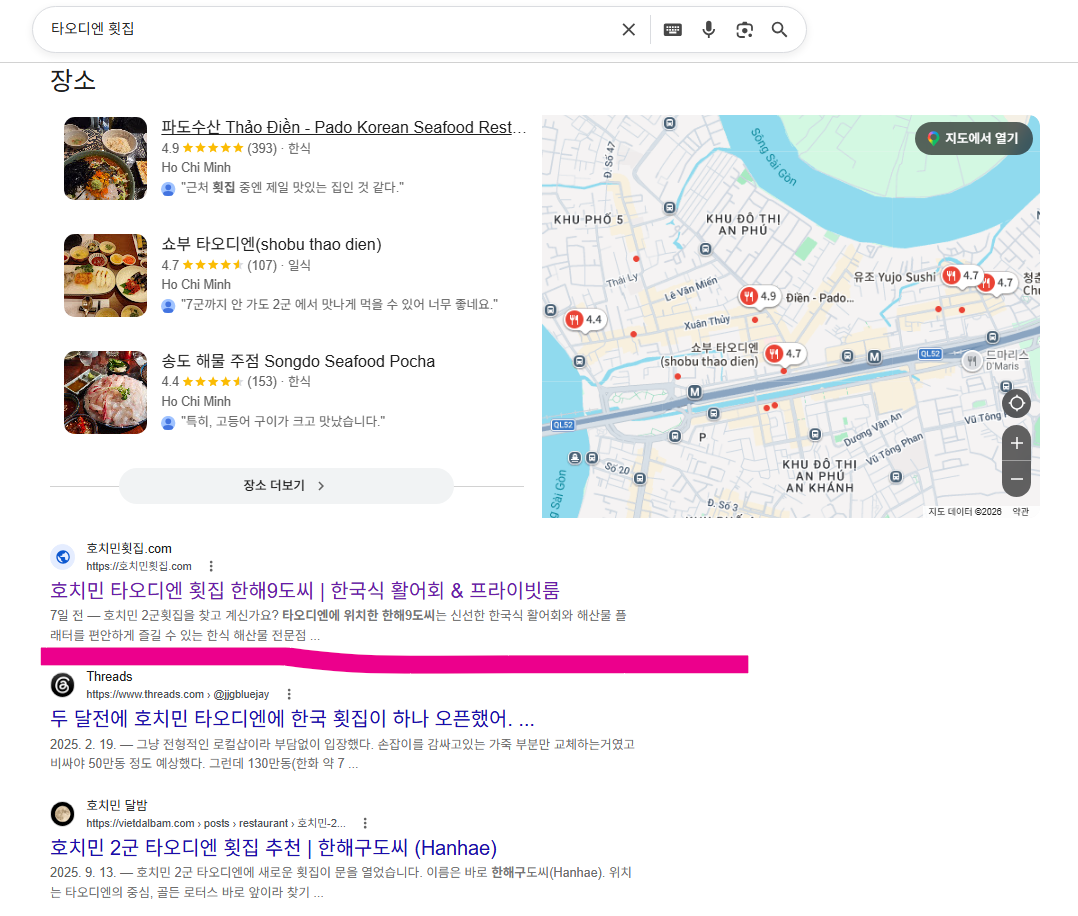Click the Threads site logo icon

tap(63, 685)
